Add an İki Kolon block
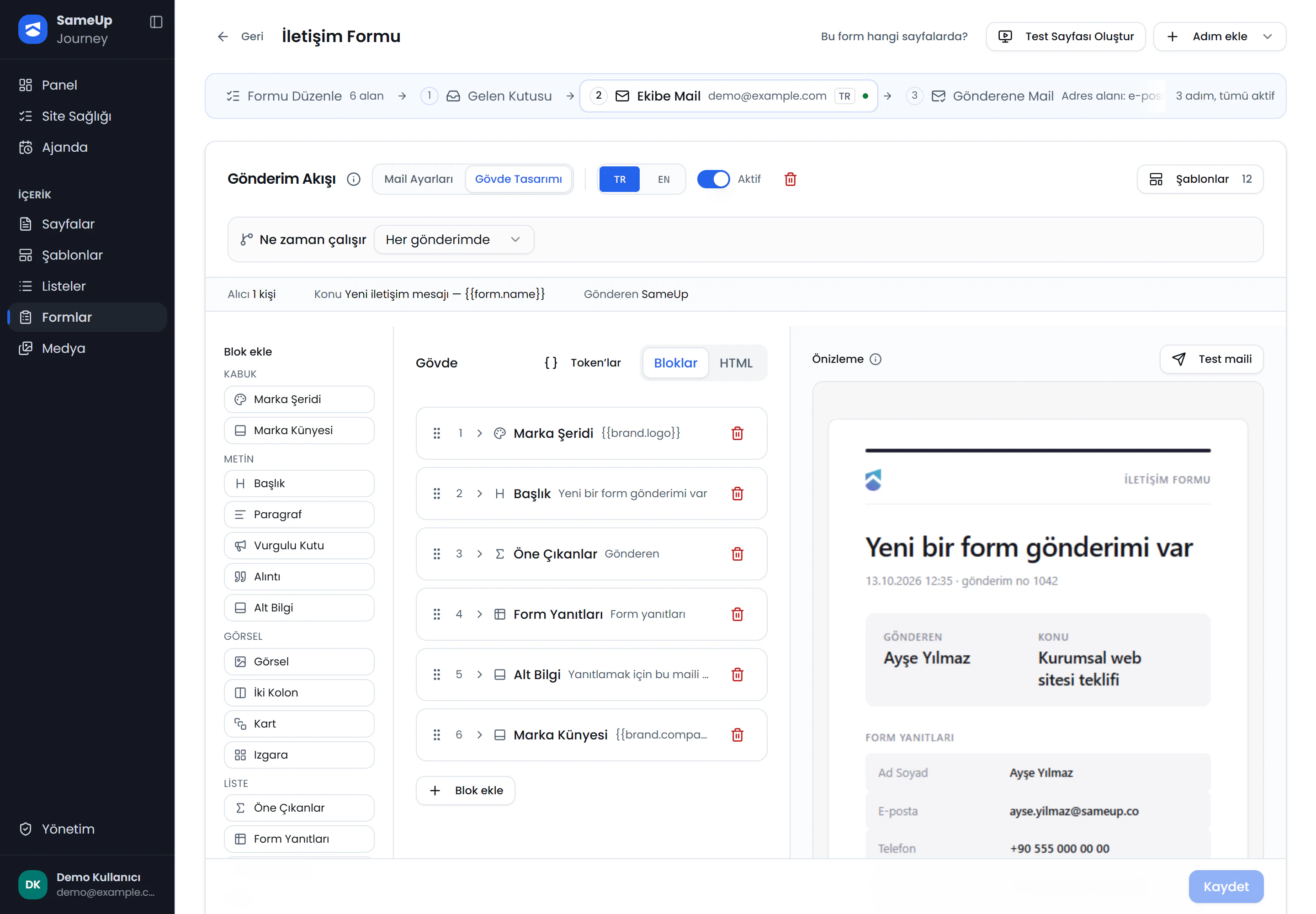Image resolution: width=1316 pixels, height=914 pixels. [299, 693]
